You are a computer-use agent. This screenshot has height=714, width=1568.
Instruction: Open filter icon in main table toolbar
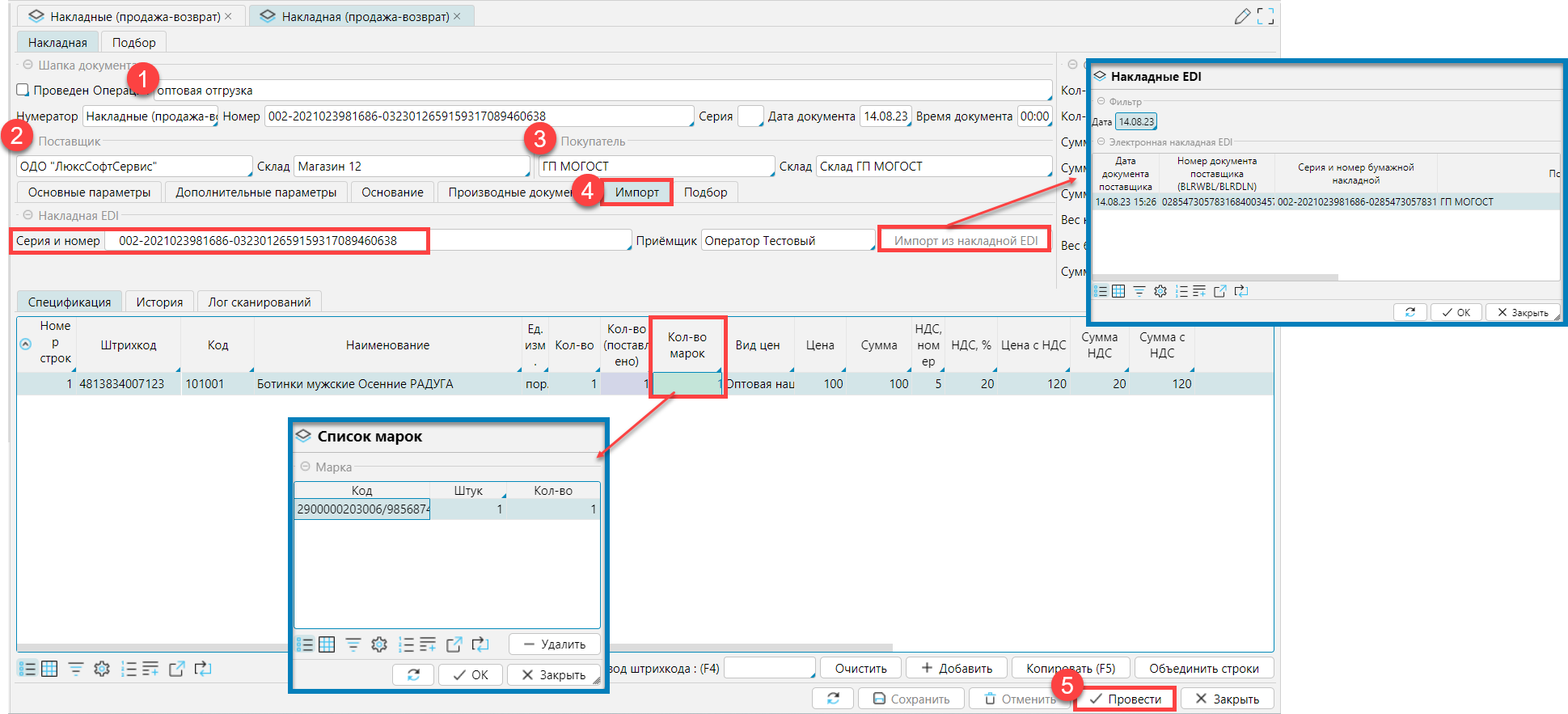click(x=75, y=669)
